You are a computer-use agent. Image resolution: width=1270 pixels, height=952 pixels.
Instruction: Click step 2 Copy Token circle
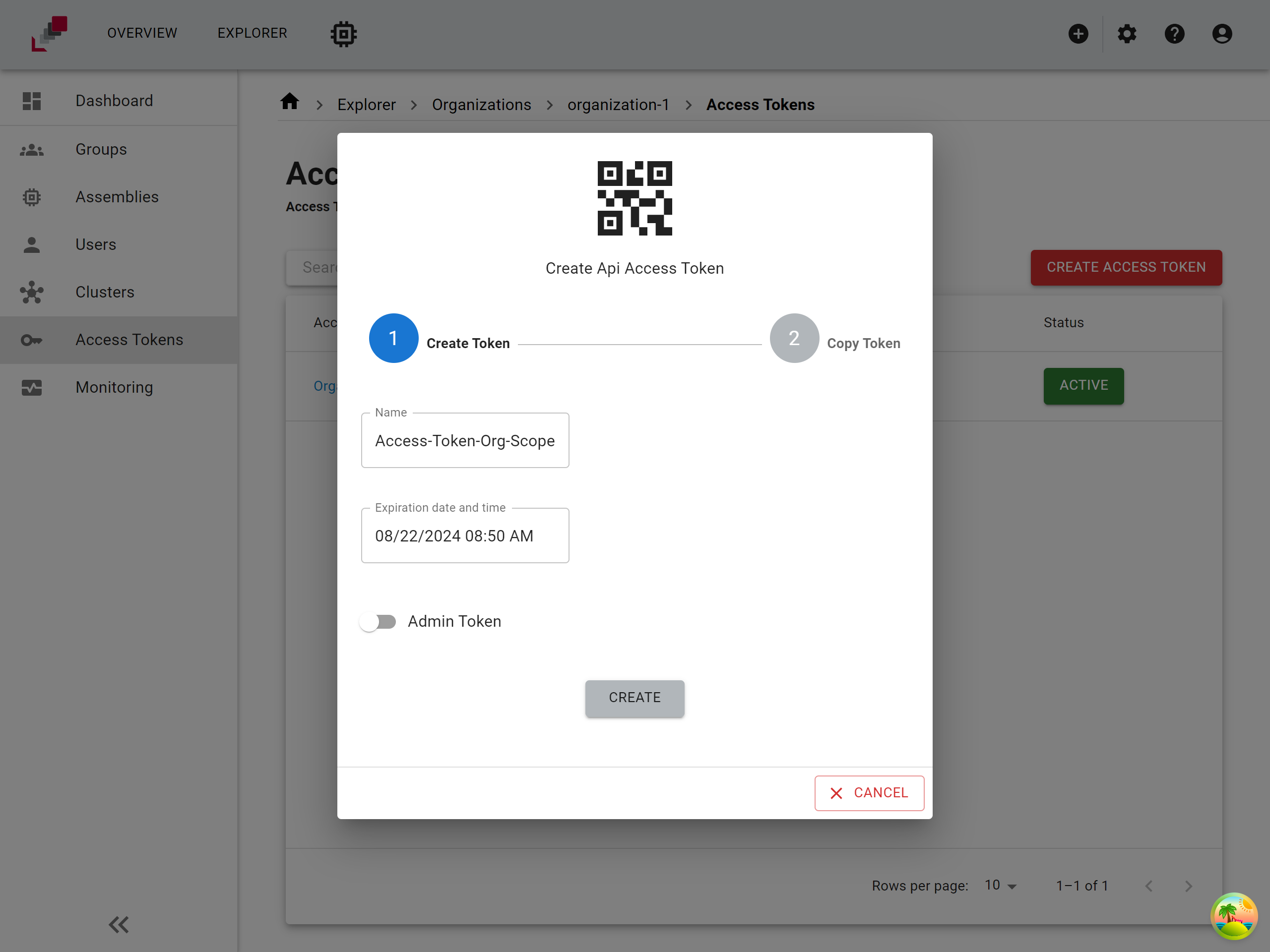pyautogui.click(x=794, y=338)
